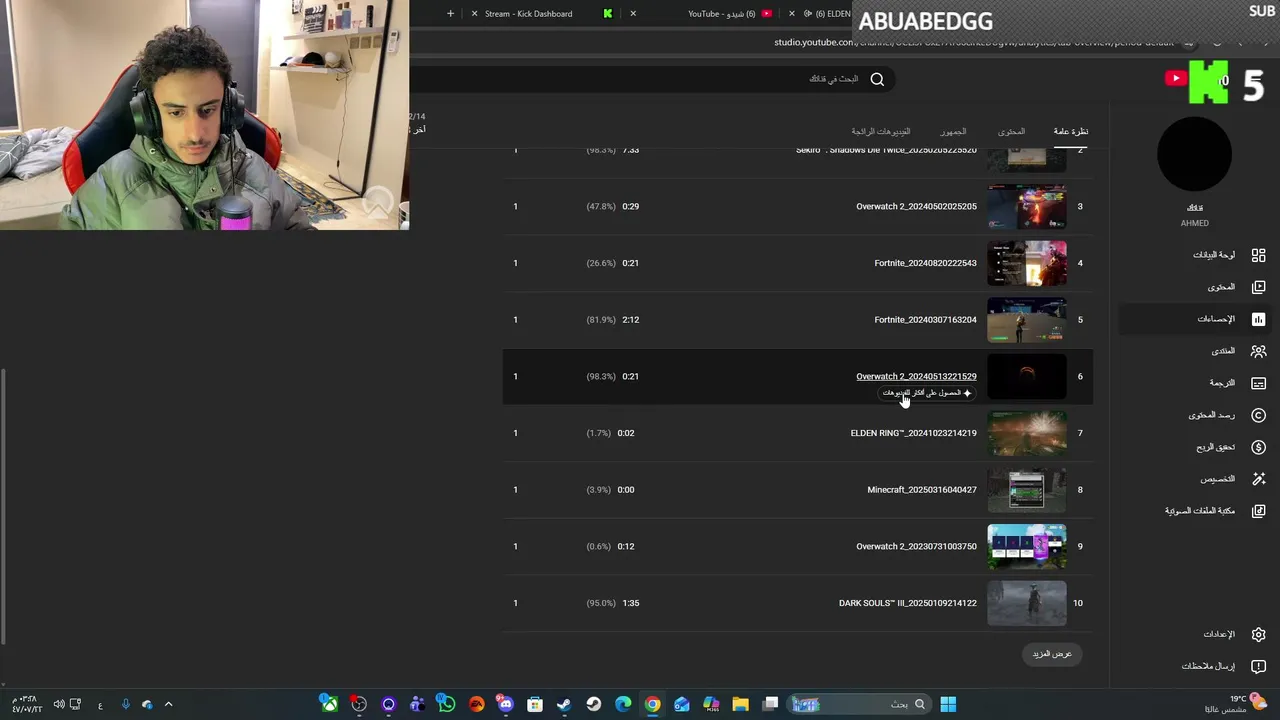Click thumbnail of Overwatch 2 video ranked 9
The image size is (1280, 720).
(1027, 546)
